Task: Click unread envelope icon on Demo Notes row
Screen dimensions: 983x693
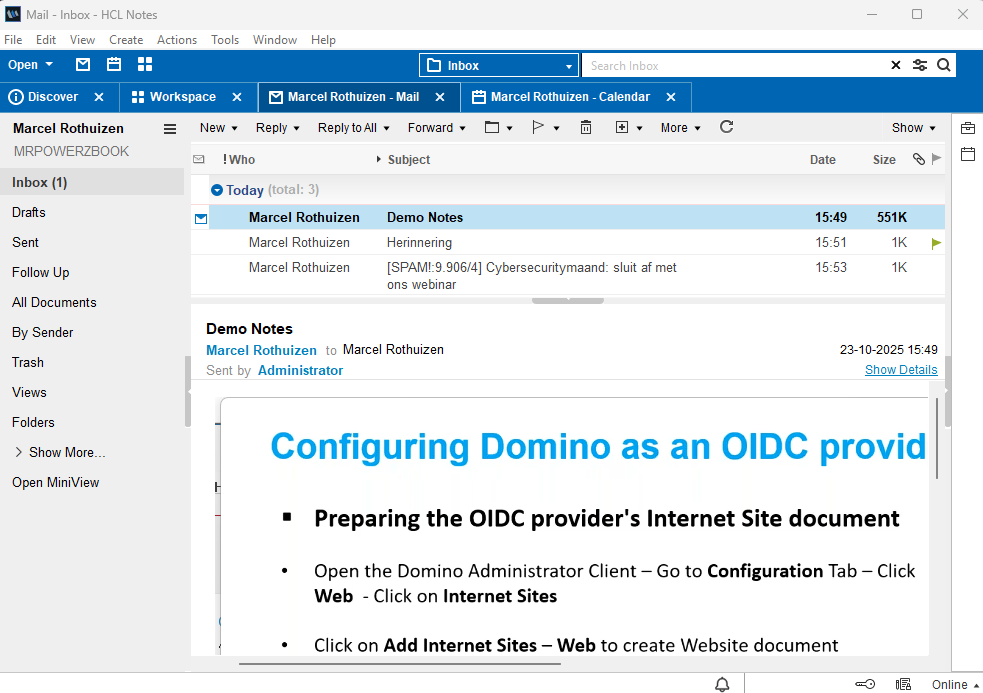Action: [201, 218]
